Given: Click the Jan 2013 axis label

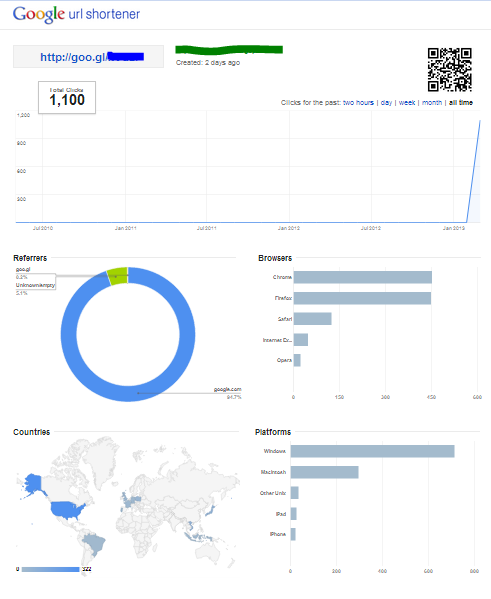Looking at the screenshot, I should coord(454,228).
